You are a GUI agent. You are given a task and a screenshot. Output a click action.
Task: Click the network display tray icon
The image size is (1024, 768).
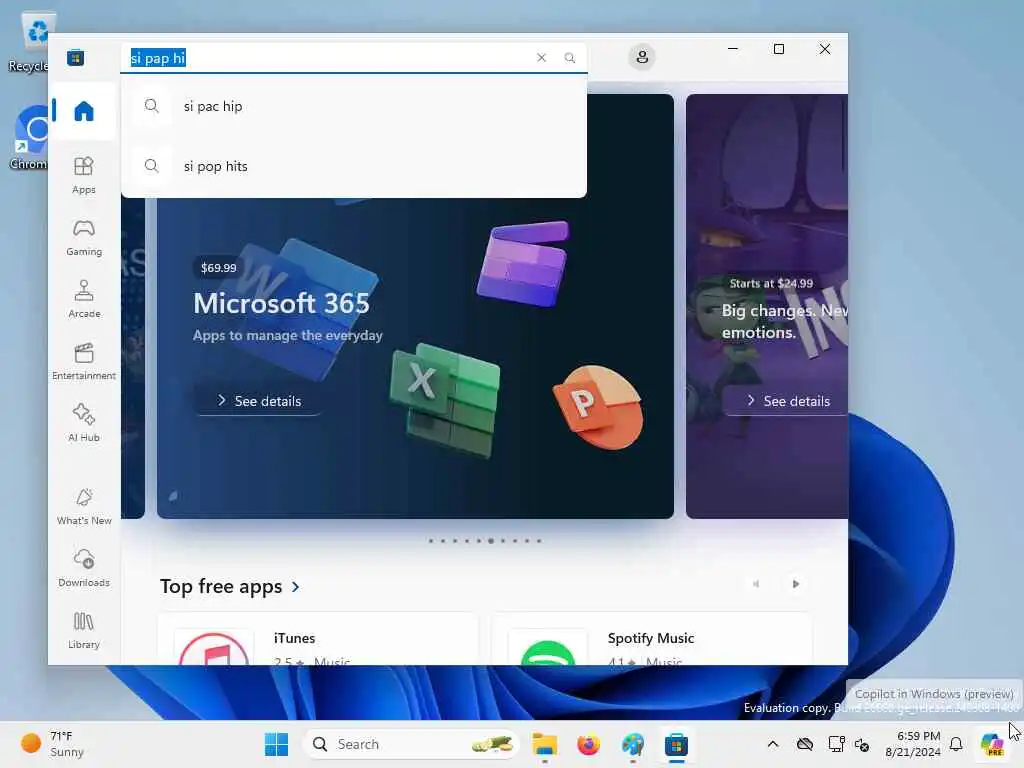tap(836, 744)
